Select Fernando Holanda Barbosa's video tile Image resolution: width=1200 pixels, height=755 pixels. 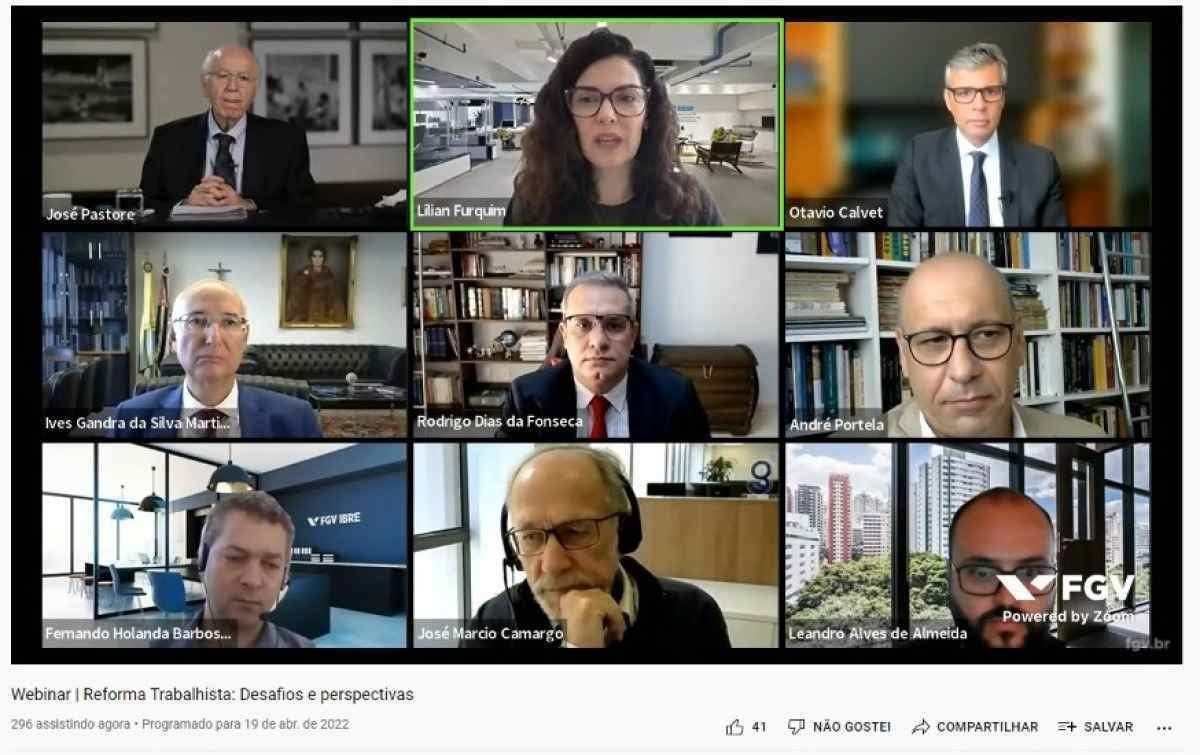[x=224, y=546]
